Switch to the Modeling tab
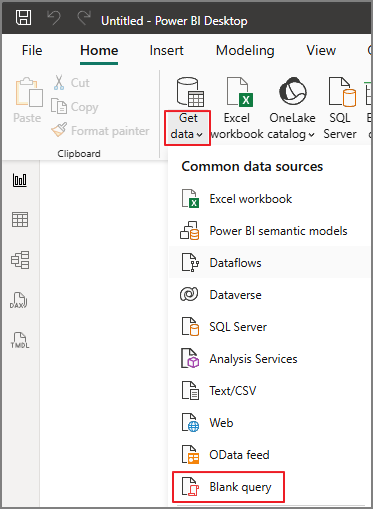This screenshot has height=509, width=373. 245,51
